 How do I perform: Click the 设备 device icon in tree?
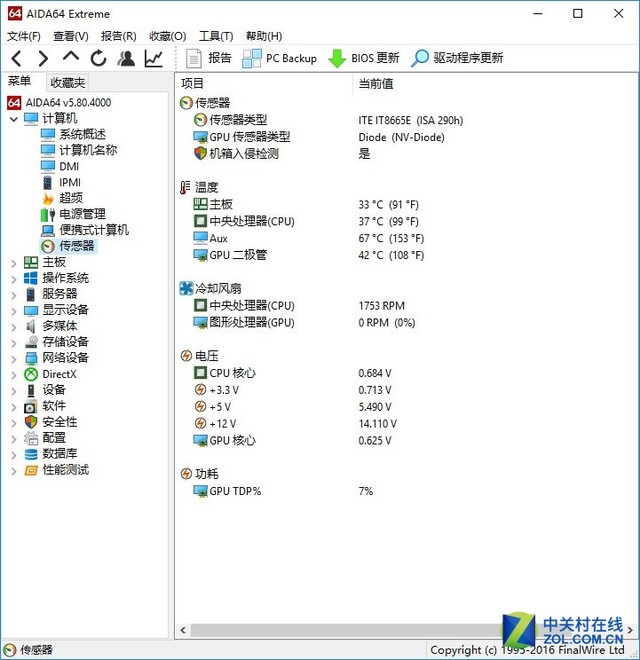(x=31, y=390)
